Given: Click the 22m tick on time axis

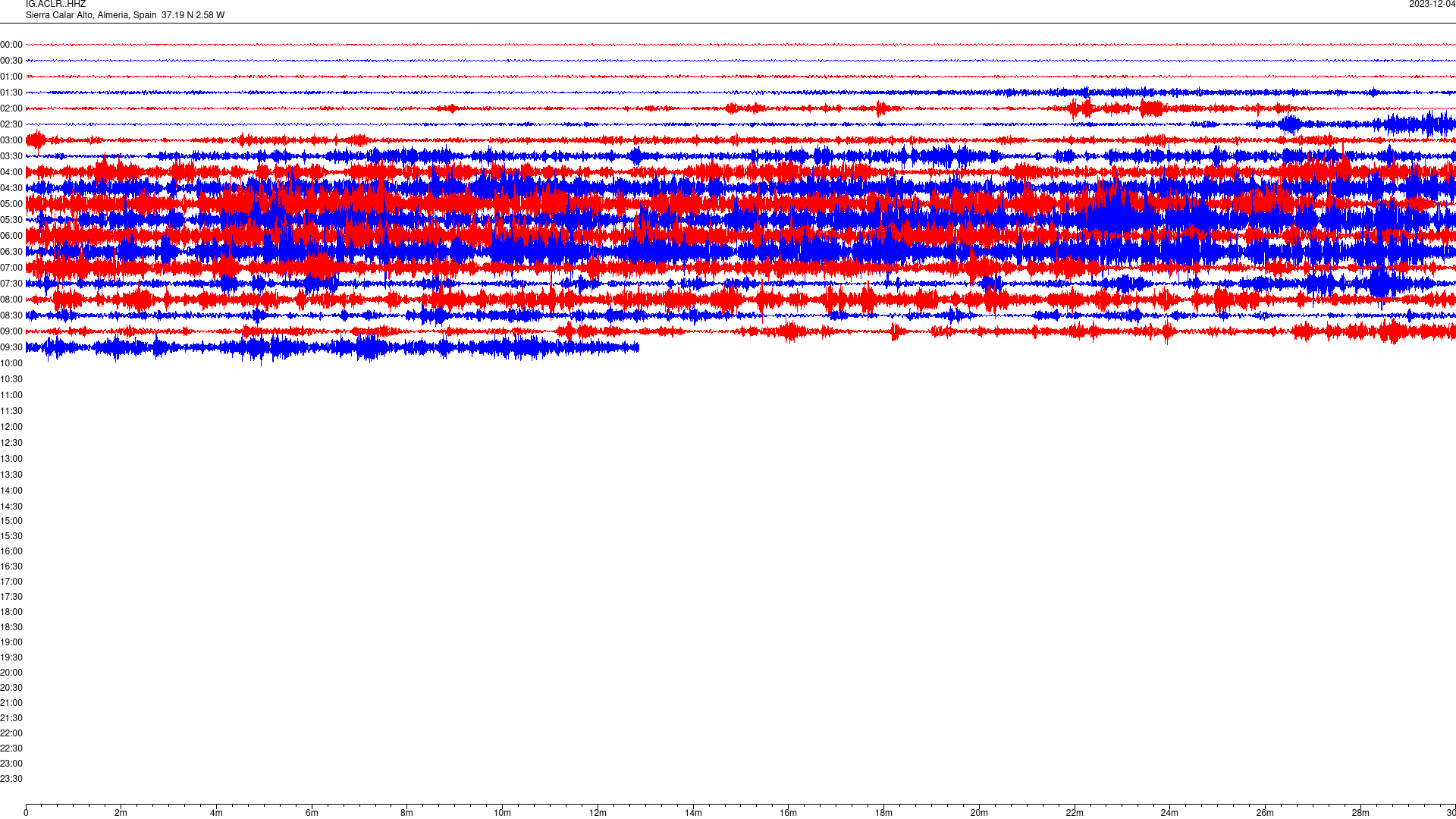Looking at the screenshot, I should [1075, 813].
